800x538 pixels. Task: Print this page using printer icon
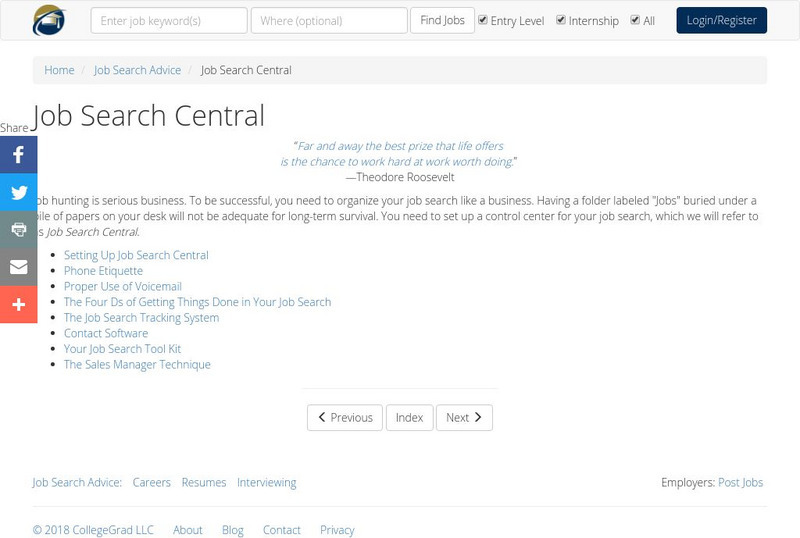18,230
